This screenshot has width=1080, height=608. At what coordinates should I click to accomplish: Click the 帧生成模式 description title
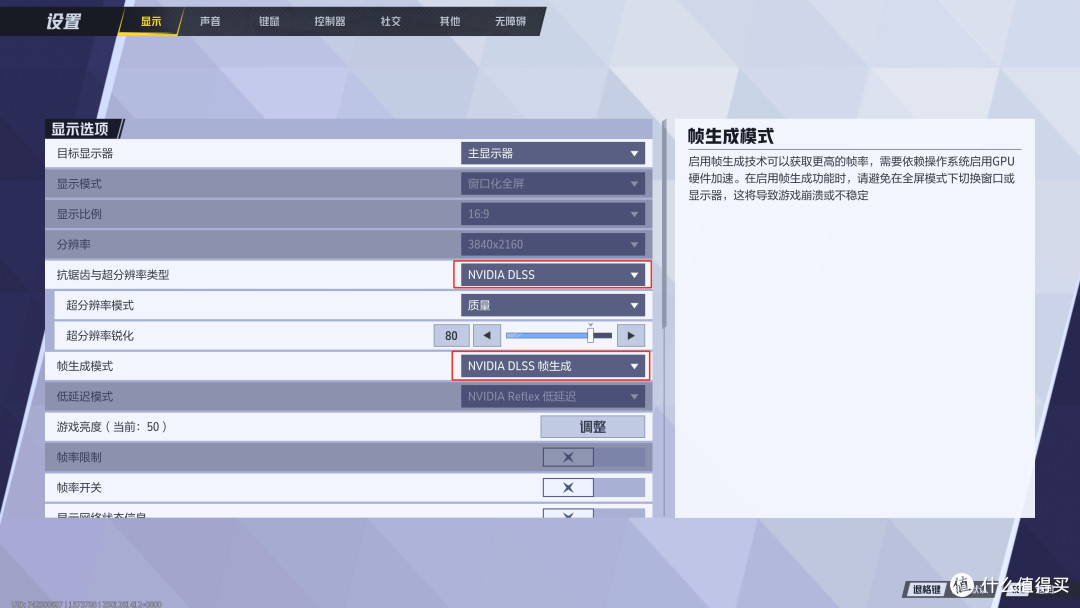(731, 136)
